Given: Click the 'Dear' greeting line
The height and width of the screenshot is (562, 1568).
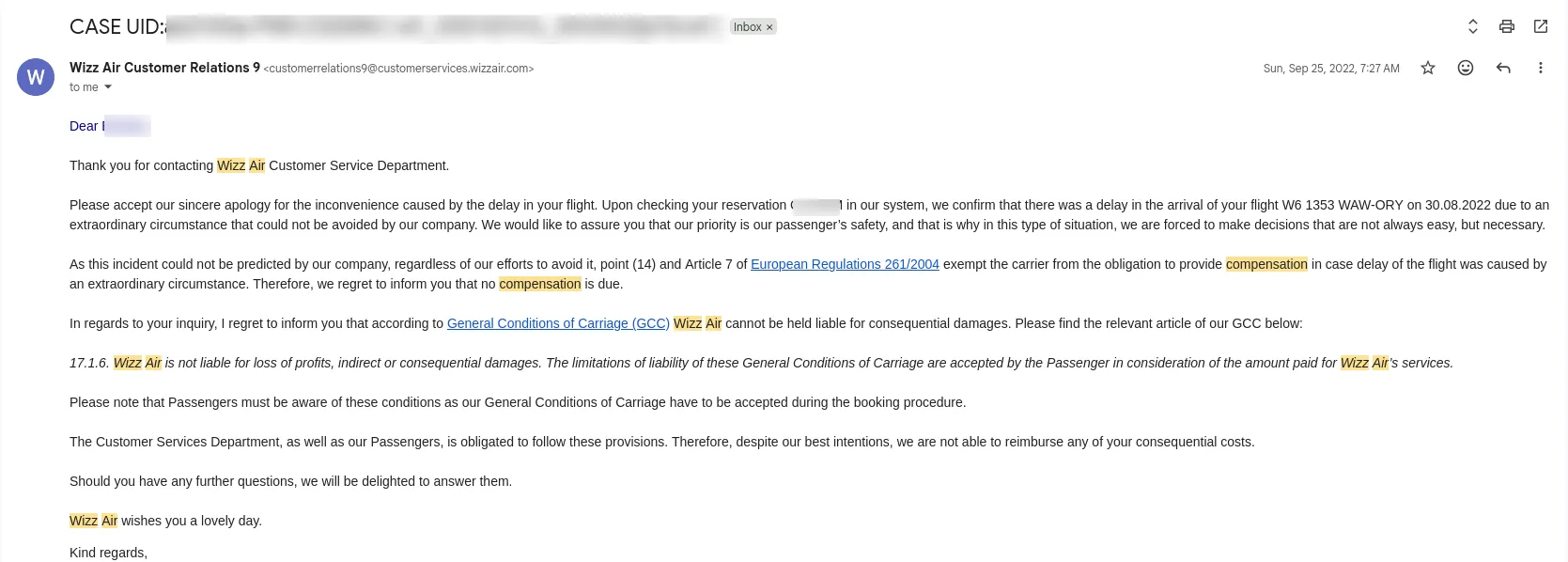Looking at the screenshot, I should [x=85, y=126].
